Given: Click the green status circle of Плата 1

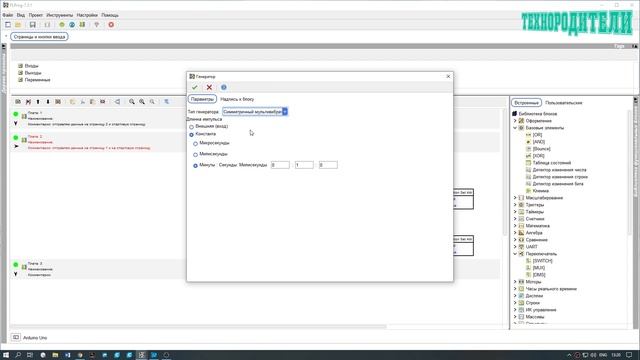Looking at the screenshot, I should [16, 114].
